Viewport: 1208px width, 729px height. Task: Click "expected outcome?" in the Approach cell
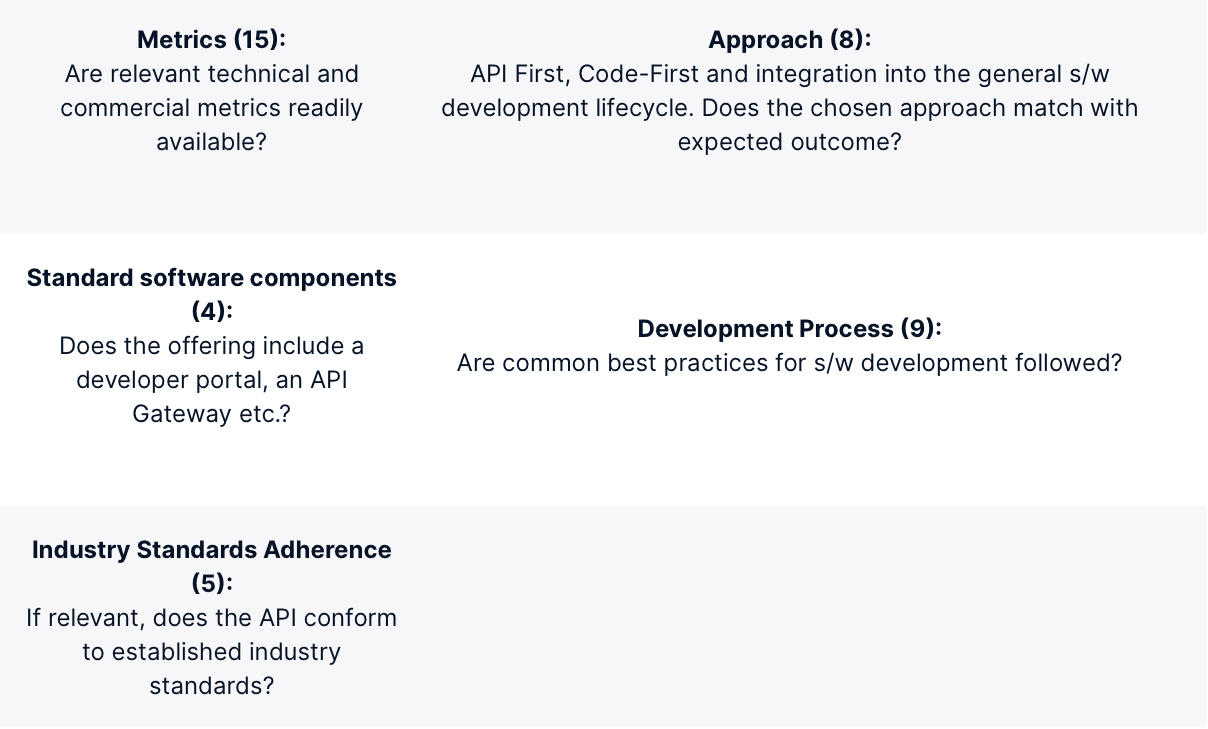(789, 142)
